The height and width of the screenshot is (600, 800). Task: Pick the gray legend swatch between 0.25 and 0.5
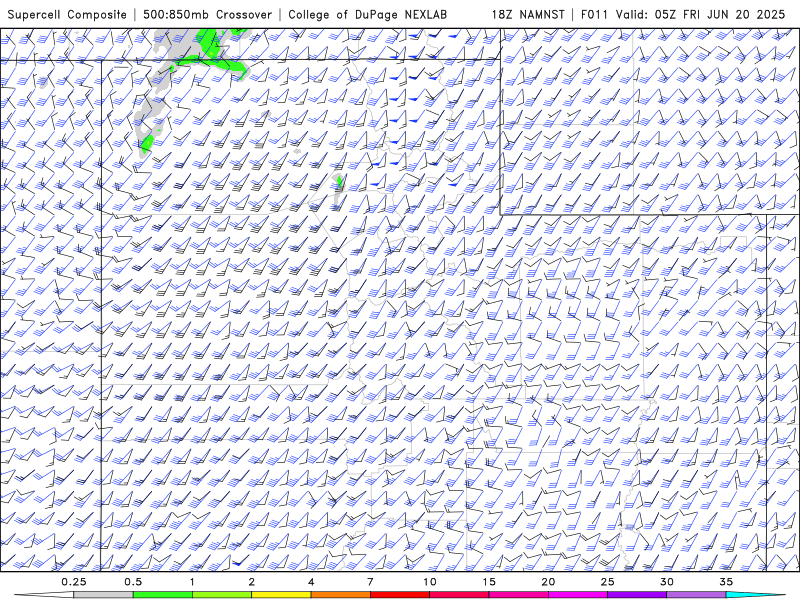point(103,595)
